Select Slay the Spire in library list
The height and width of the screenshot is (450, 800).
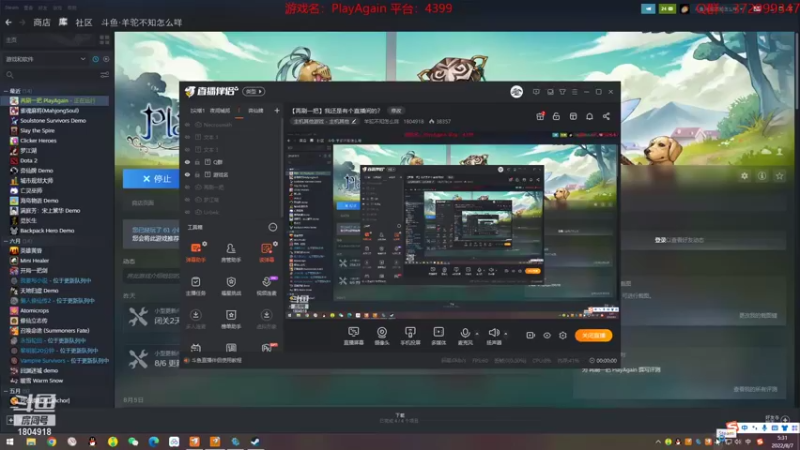37,131
